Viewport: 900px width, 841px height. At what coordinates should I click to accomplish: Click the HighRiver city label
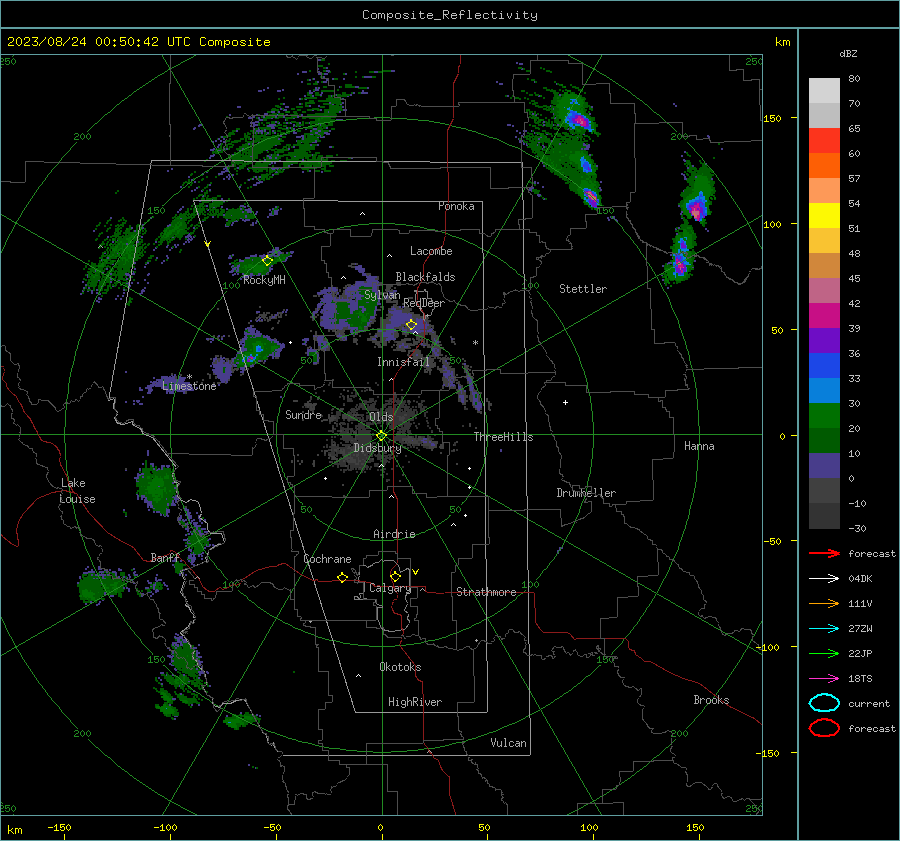415,702
